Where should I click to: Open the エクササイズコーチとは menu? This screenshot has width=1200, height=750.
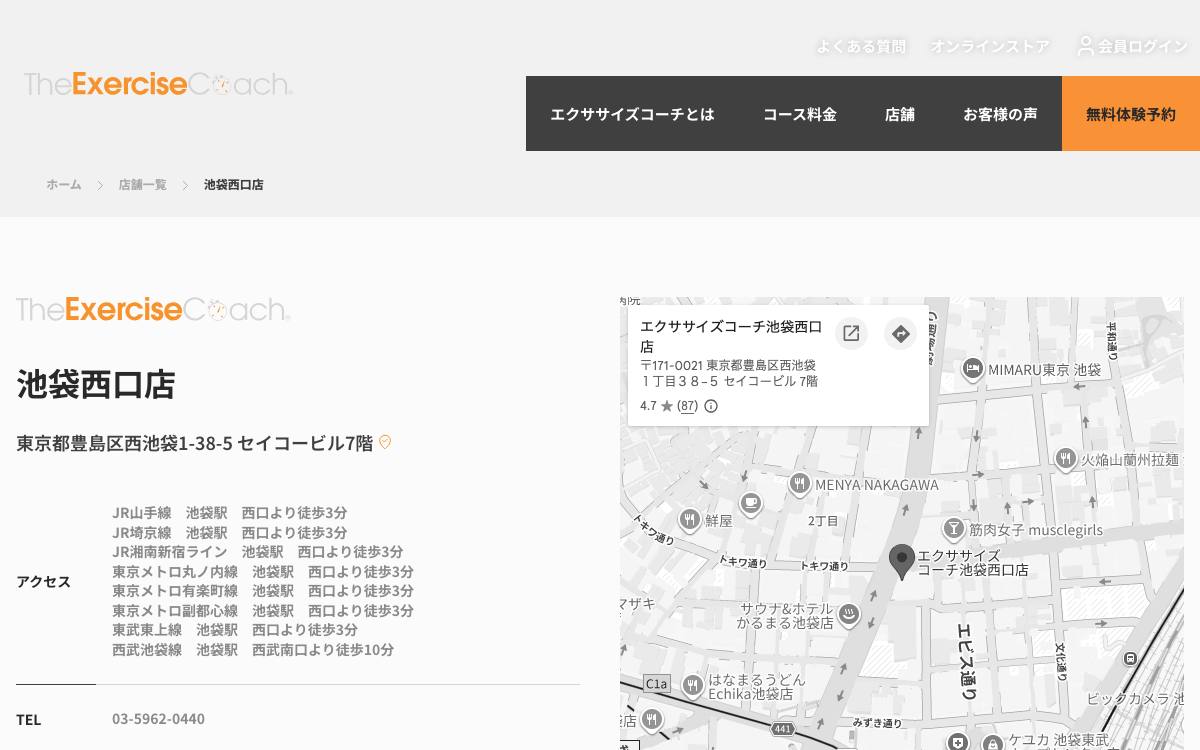tap(632, 114)
